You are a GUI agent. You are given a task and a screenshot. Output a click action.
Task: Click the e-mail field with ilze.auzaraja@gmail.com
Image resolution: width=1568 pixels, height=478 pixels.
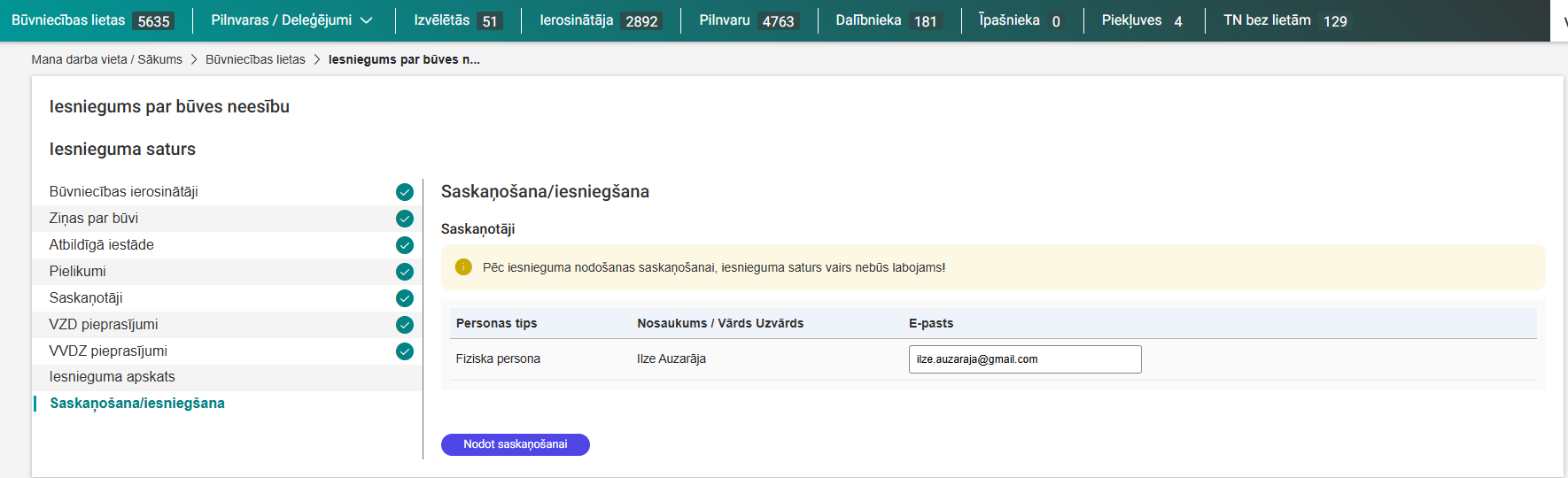coord(1025,359)
